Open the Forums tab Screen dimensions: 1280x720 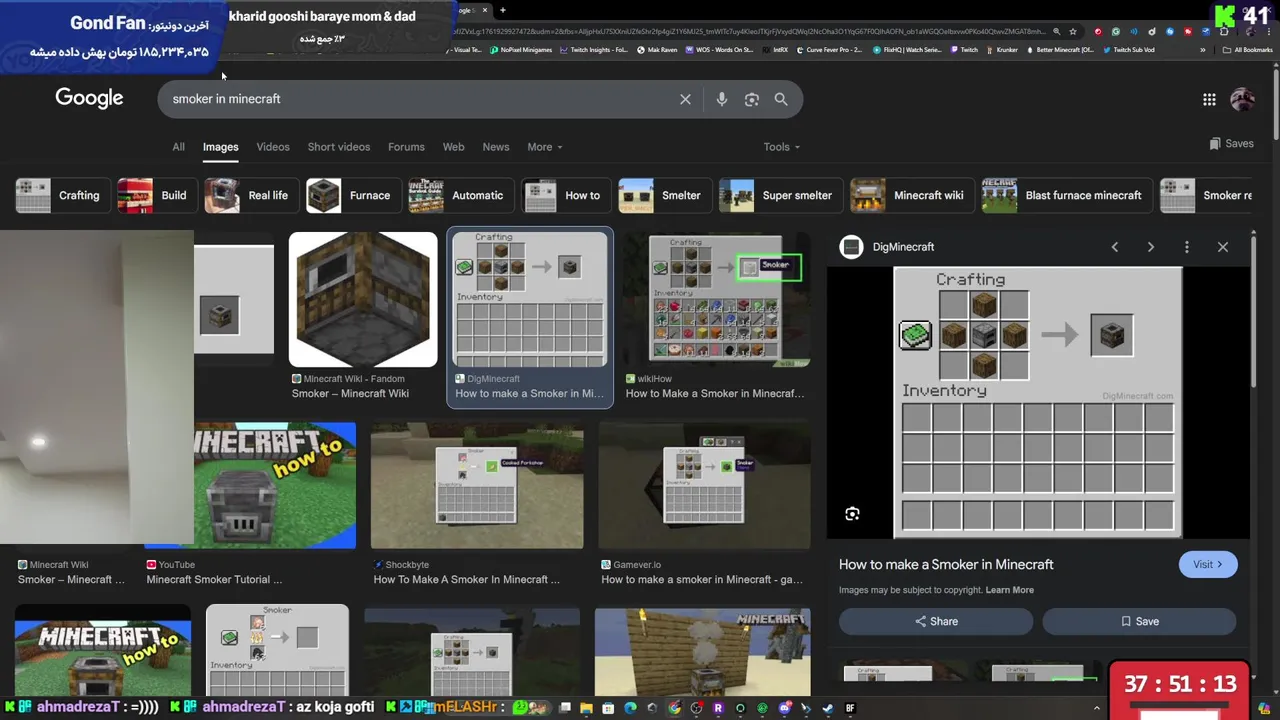pyautogui.click(x=406, y=147)
